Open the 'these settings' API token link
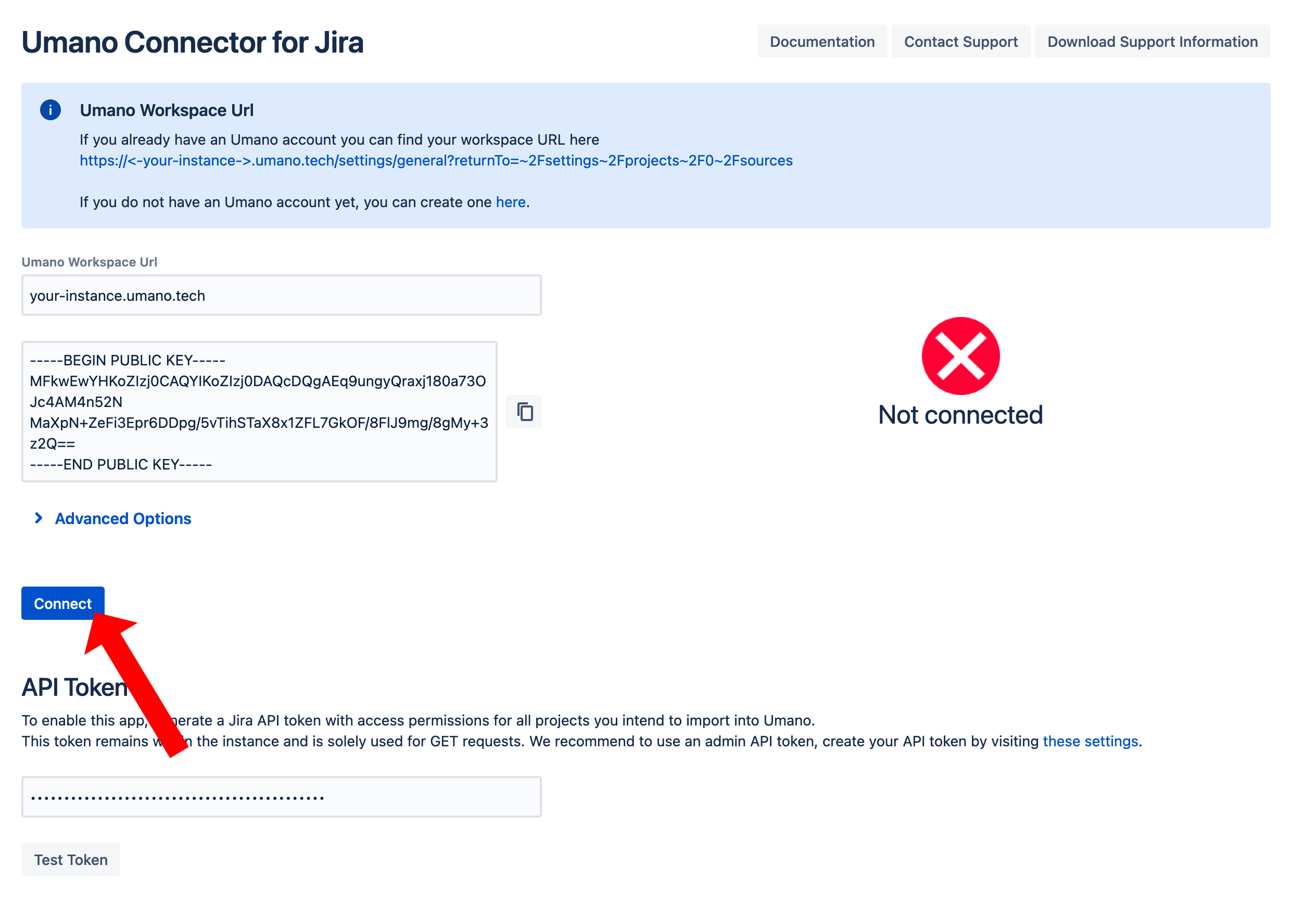 point(1090,741)
